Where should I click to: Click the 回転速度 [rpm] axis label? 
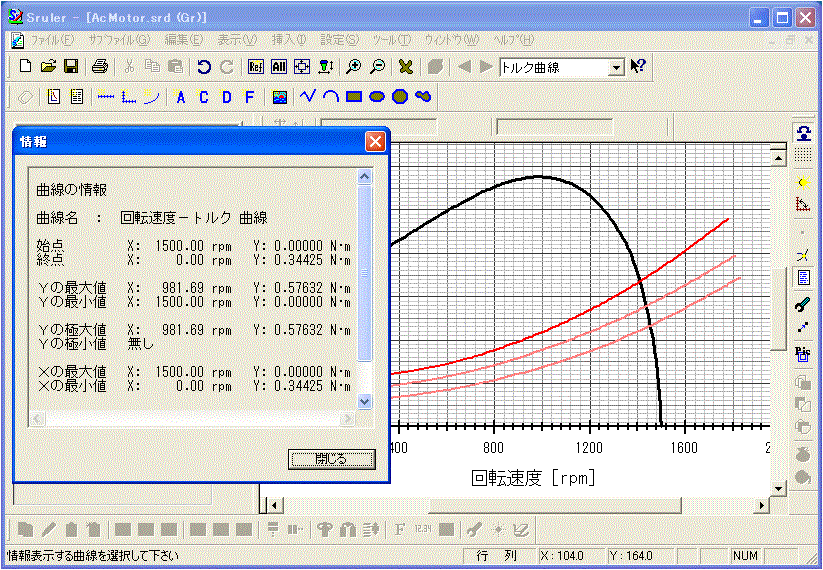(532, 478)
